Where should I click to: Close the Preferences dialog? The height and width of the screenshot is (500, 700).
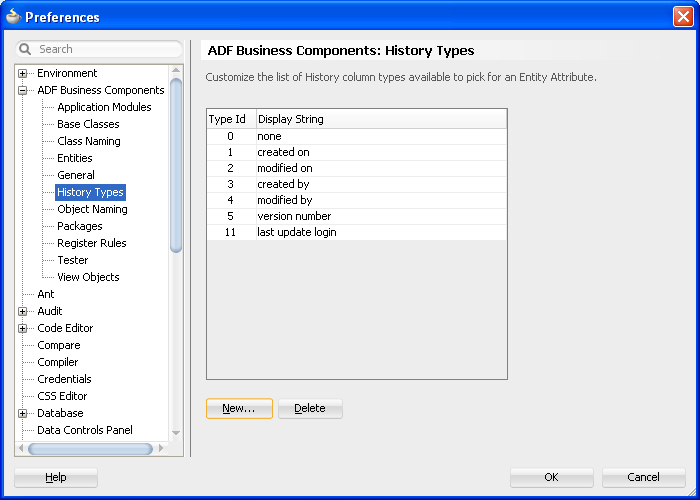[x=683, y=17]
